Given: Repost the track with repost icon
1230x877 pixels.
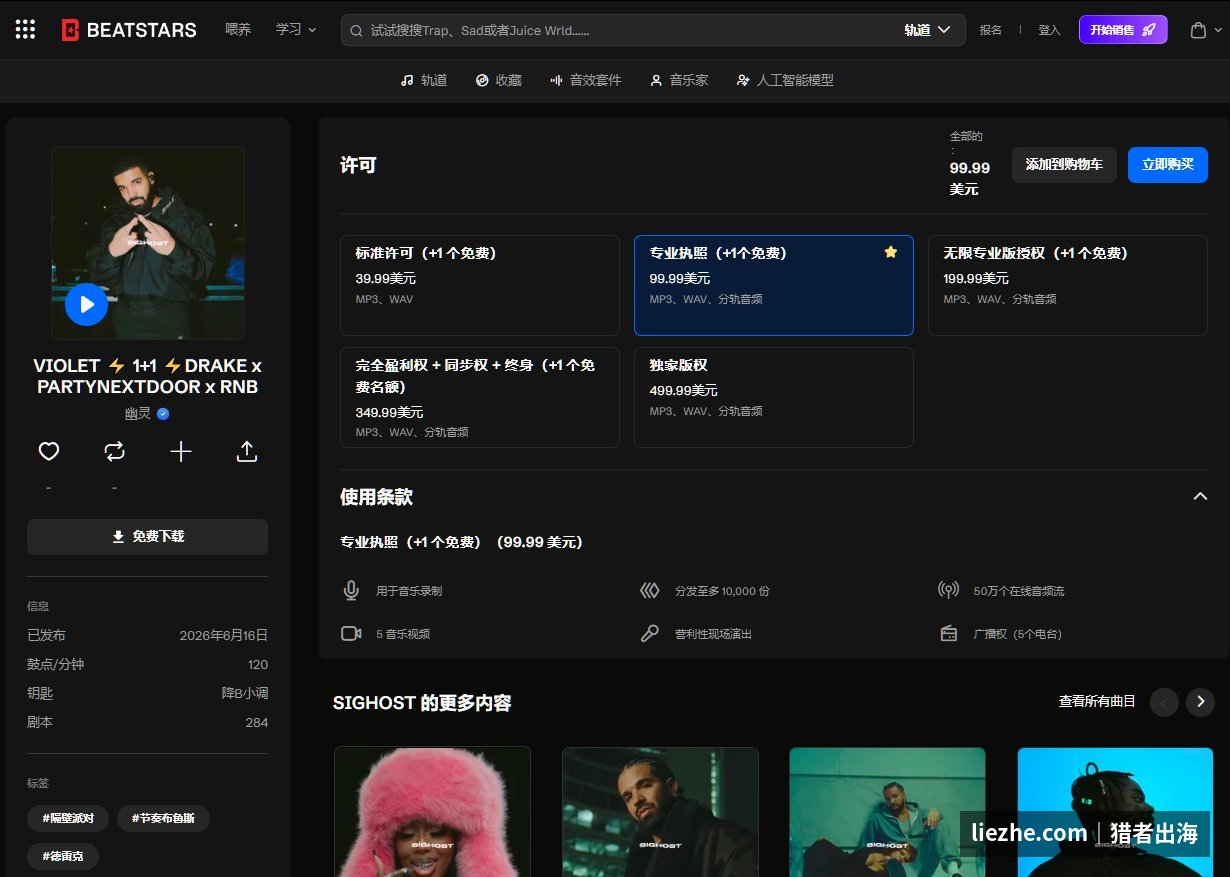Looking at the screenshot, I should pos(115,452).
